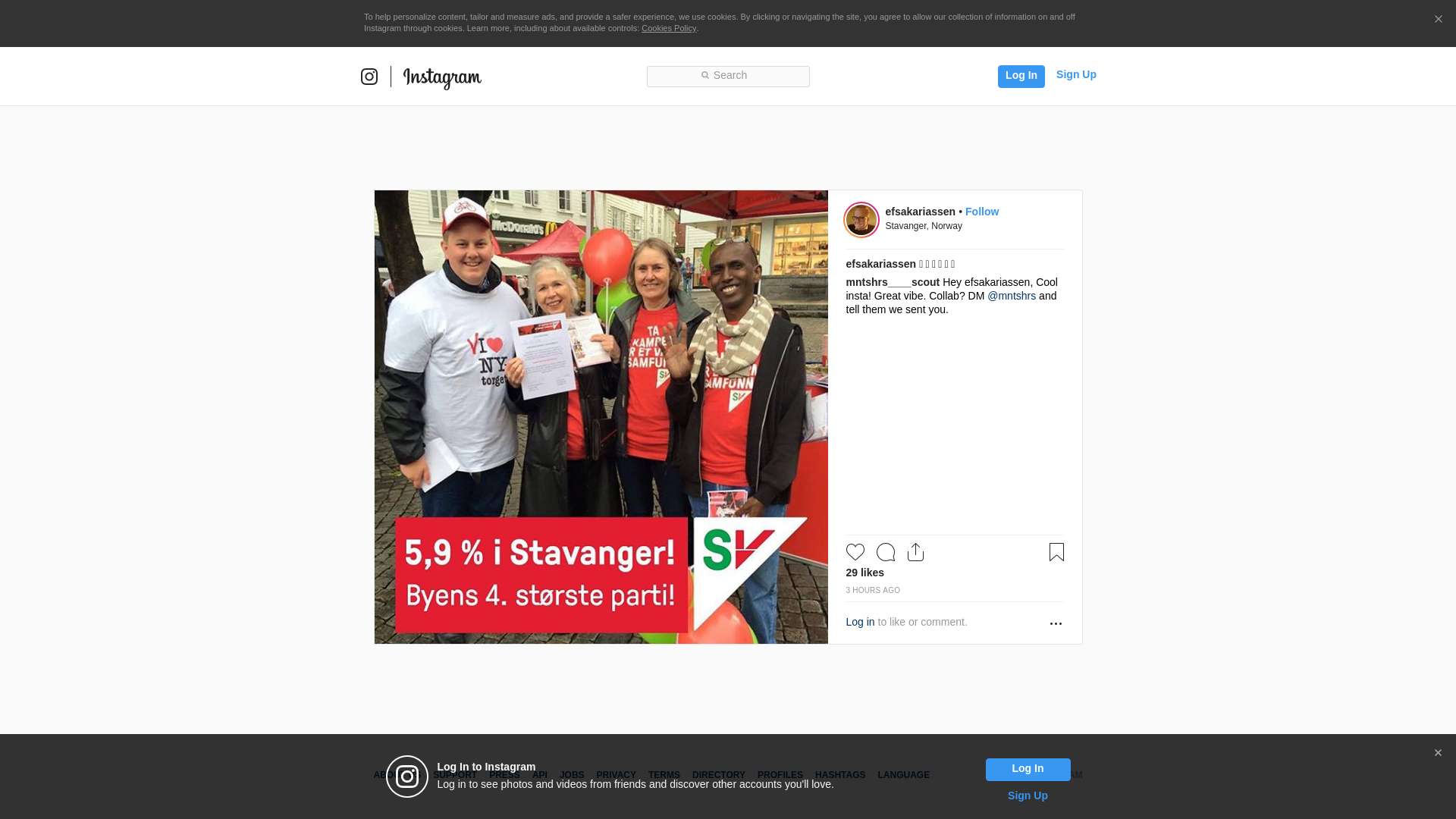Close the bottom Log In banner
Screen dimensions: 1456x819
pyautogui.click(x=1438, y=753)
